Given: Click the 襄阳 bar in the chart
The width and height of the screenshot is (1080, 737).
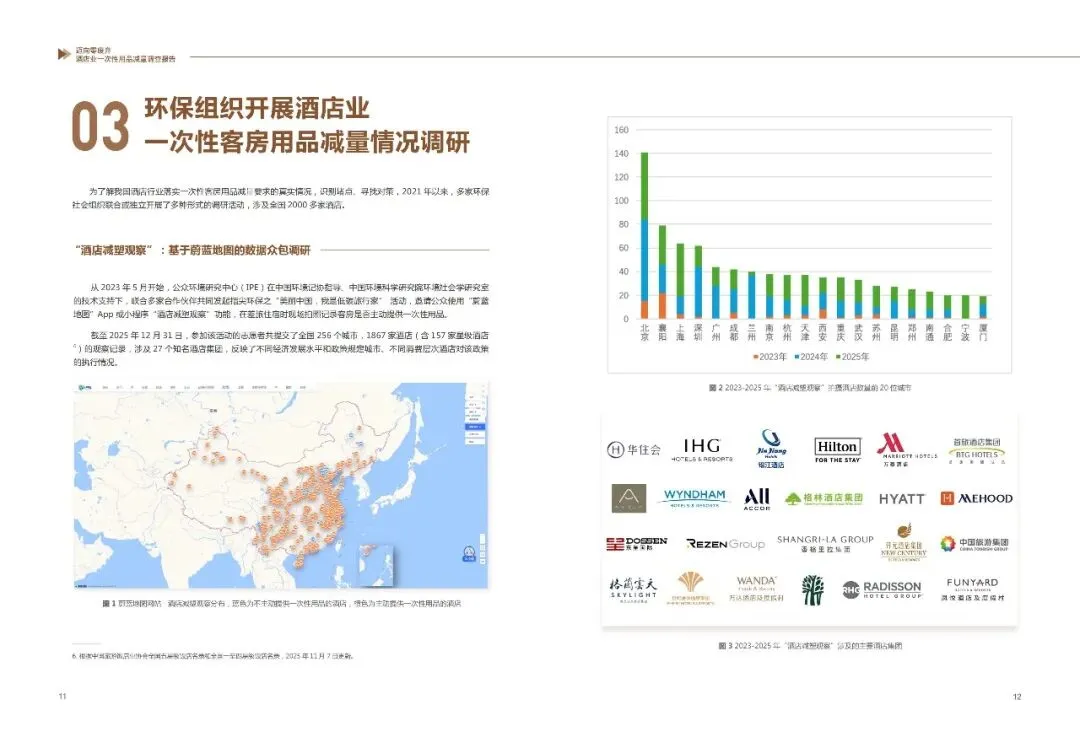Looking at the screenshot, I should 663,272.
